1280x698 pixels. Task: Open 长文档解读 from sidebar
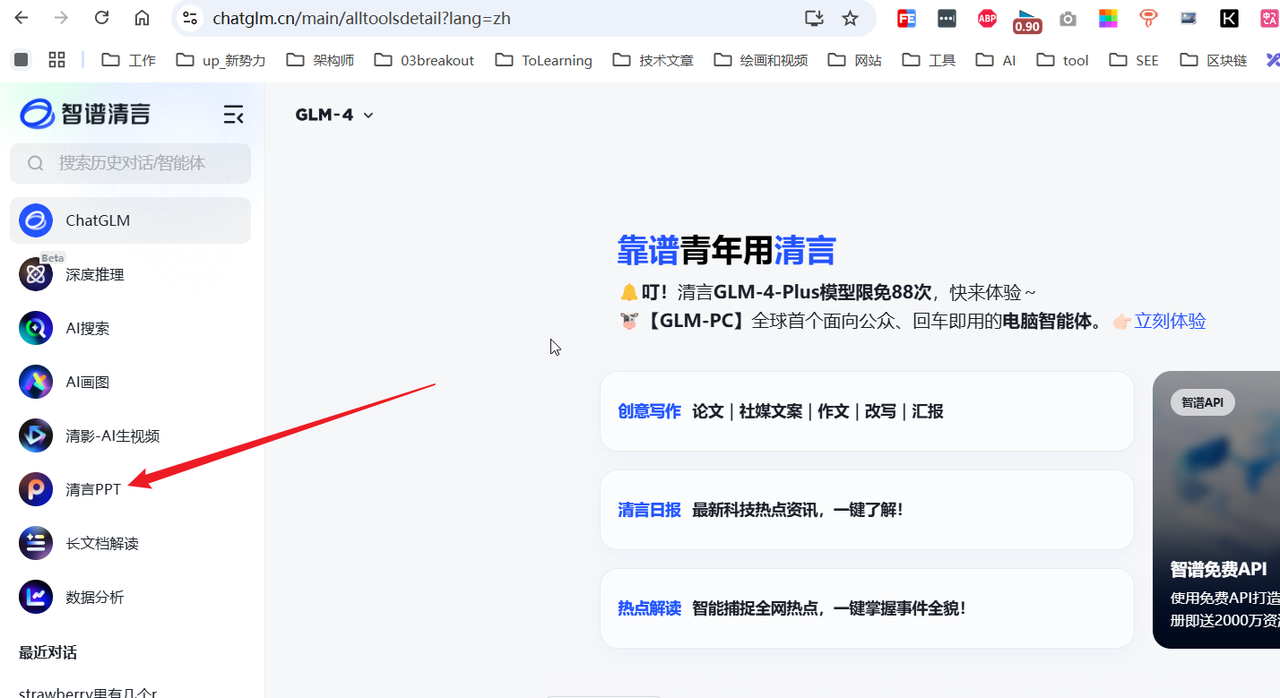point(130,543)
